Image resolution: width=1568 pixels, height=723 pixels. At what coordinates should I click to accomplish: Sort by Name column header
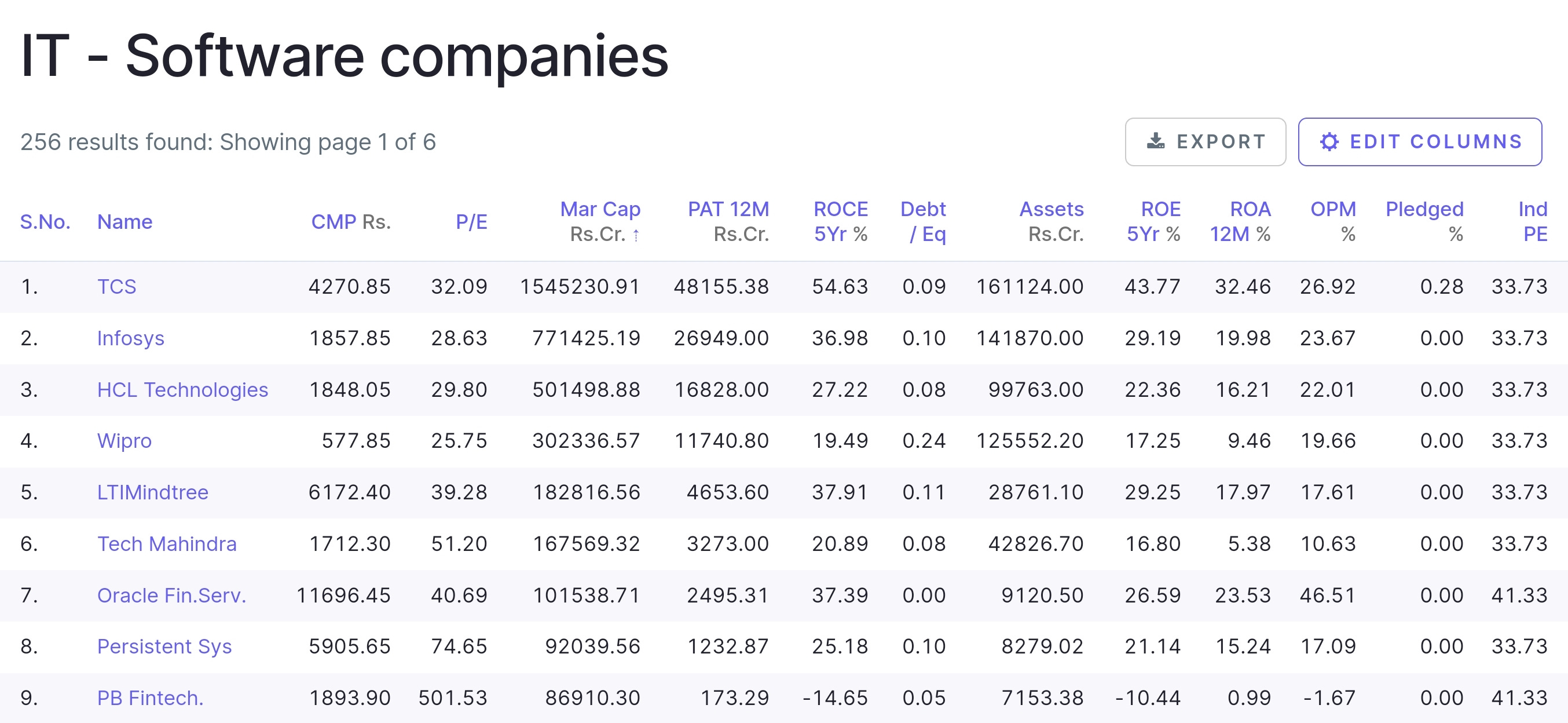(125, 222)
